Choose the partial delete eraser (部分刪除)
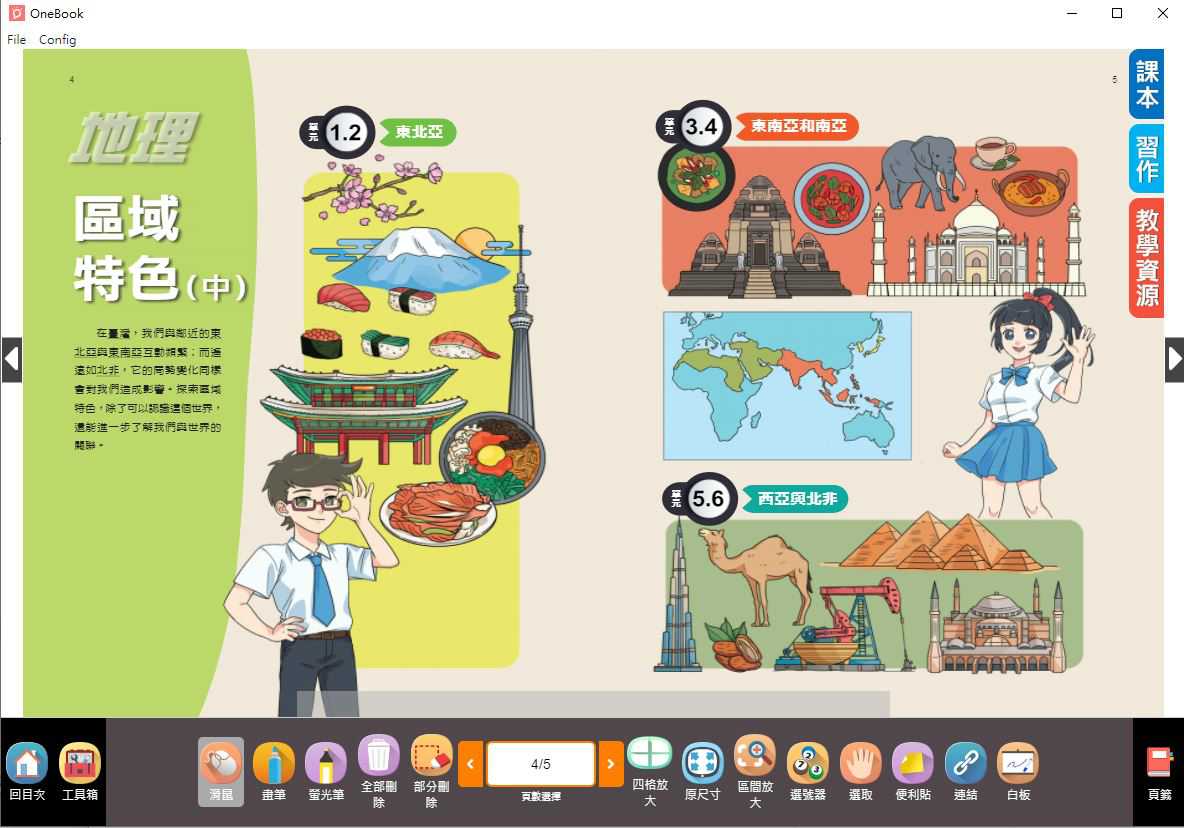This screenshot has height=828, width=1184. [x=431, y=771]
